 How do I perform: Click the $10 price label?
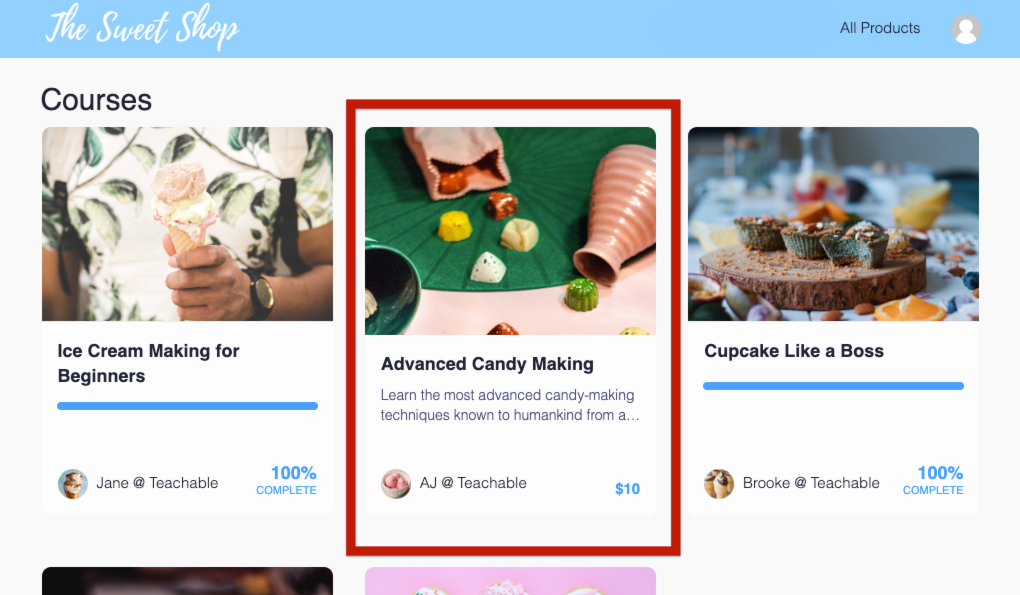(x=627, y=489)
